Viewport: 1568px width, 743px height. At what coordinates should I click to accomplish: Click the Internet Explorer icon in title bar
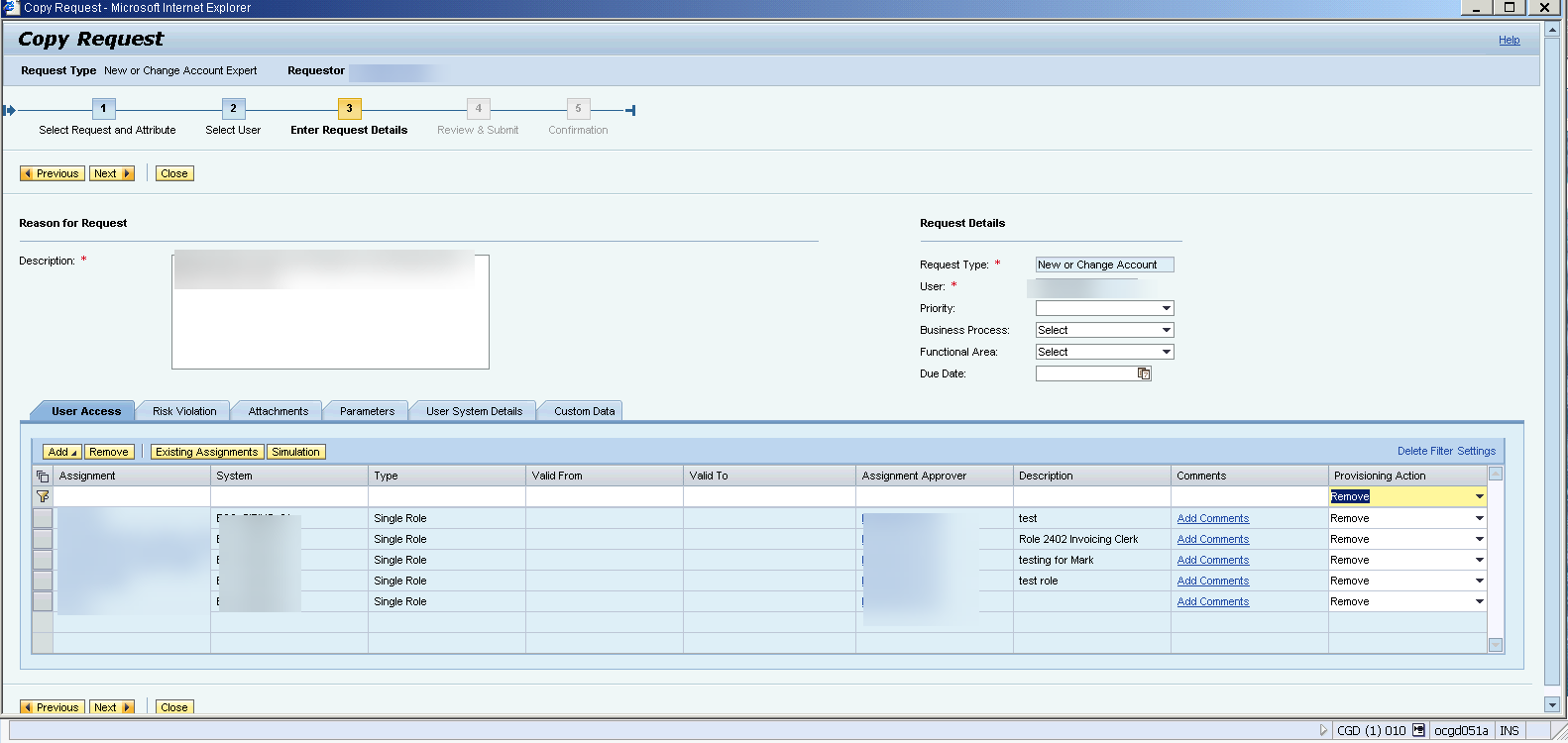[11, 7]
